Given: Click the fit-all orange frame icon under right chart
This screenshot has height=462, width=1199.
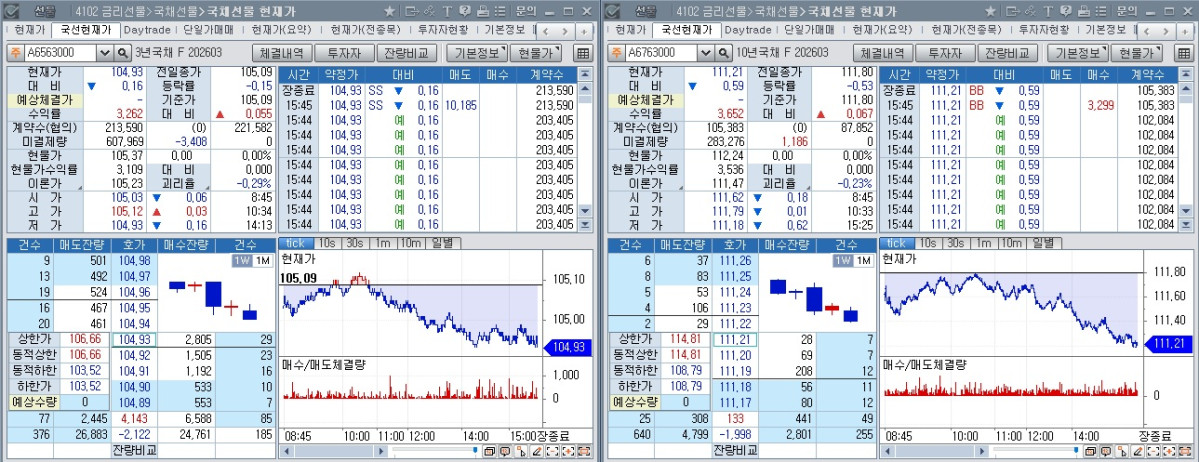Looking at the screenshot, I should pos(1185,451).
